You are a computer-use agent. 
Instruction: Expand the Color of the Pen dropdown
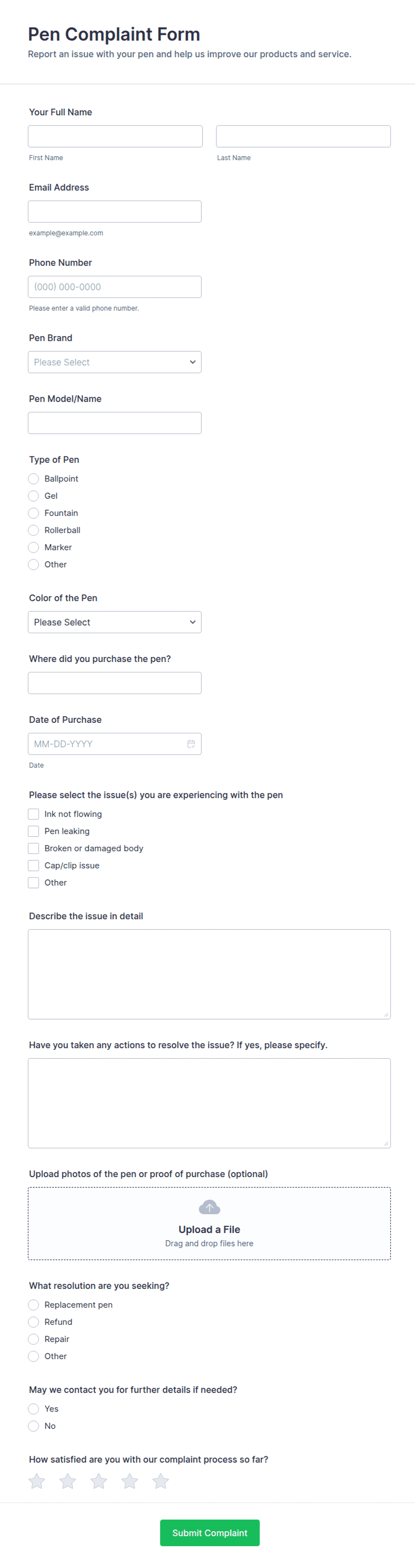pyautogui.click(x=114, y=622)
